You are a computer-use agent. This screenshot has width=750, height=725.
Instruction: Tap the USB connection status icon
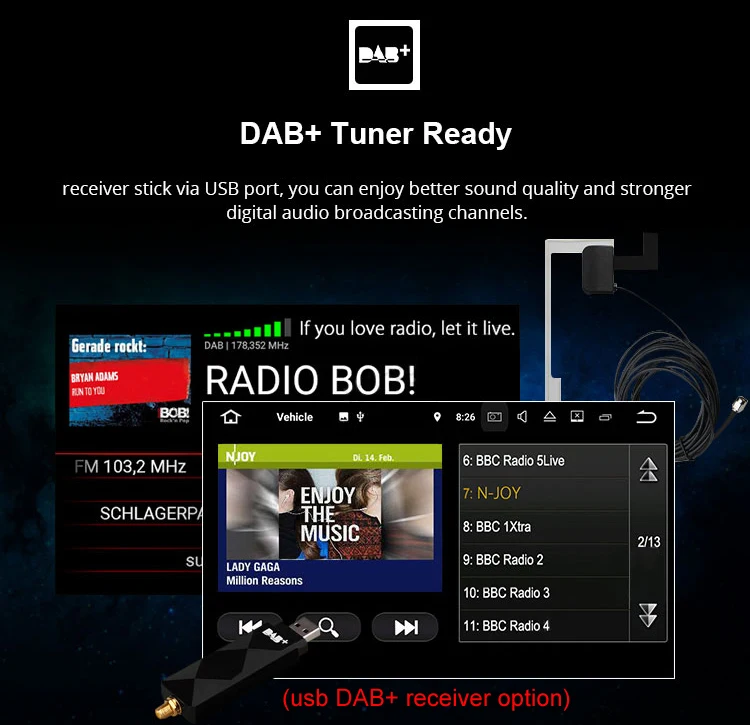point(360,417)
